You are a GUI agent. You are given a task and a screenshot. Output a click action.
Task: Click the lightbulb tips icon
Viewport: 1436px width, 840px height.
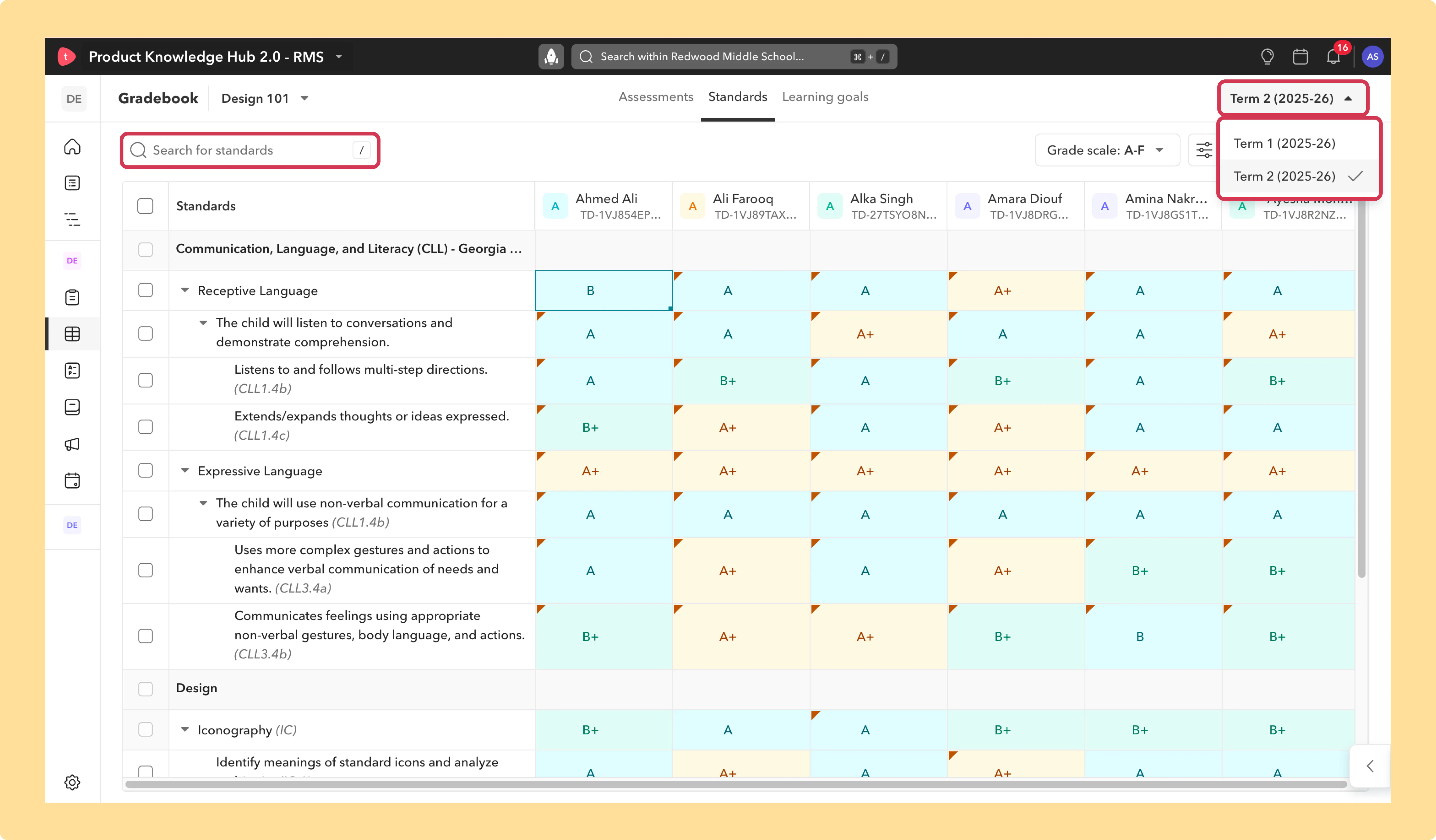pyautogui.click(x=1267, y=56)
